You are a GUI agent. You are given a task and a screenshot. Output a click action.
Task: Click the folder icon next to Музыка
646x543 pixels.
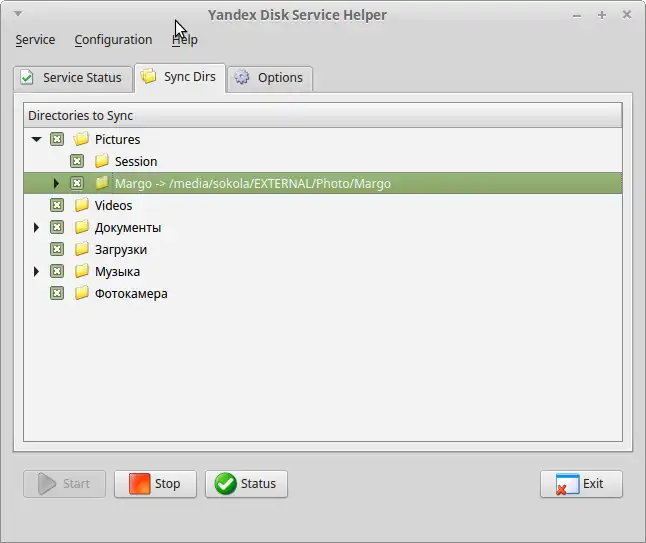point(81,271)
